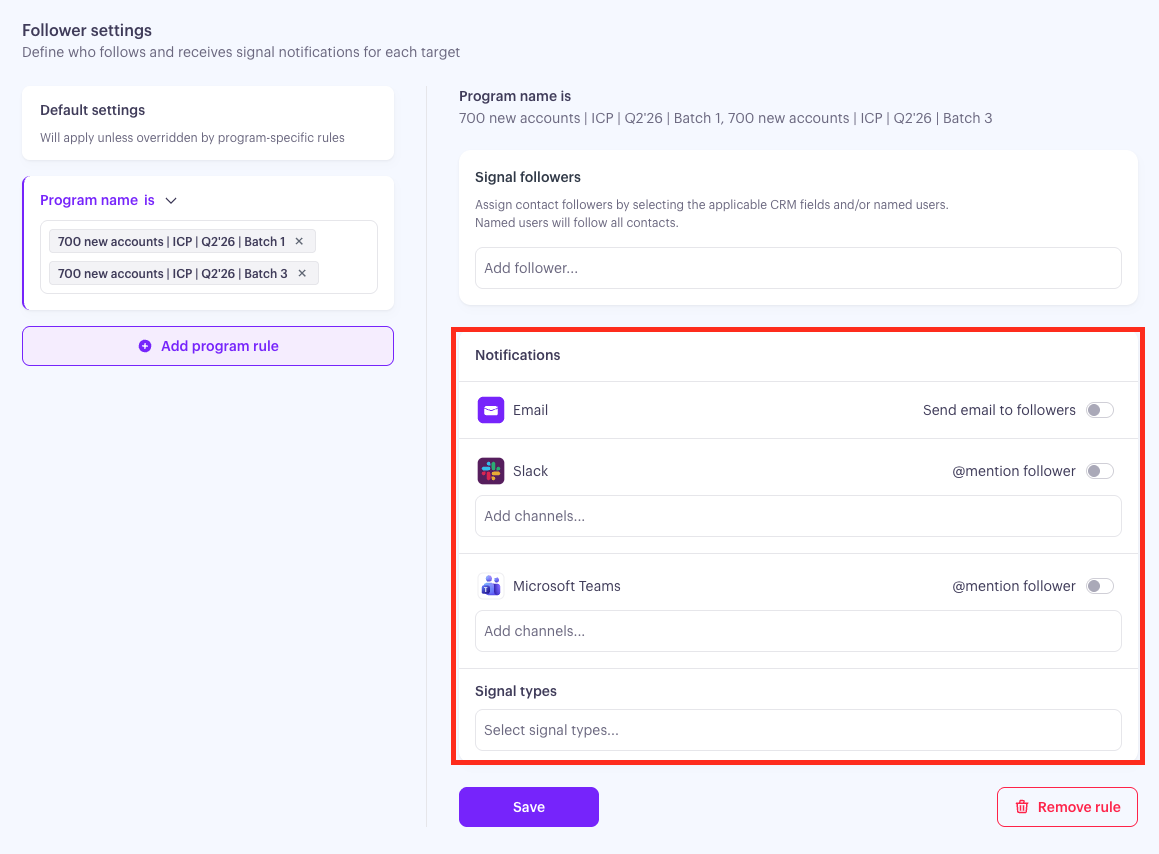This screenshot has height=854, width=1159.
Task: Click the Send email to followers label
Action: 999,410
